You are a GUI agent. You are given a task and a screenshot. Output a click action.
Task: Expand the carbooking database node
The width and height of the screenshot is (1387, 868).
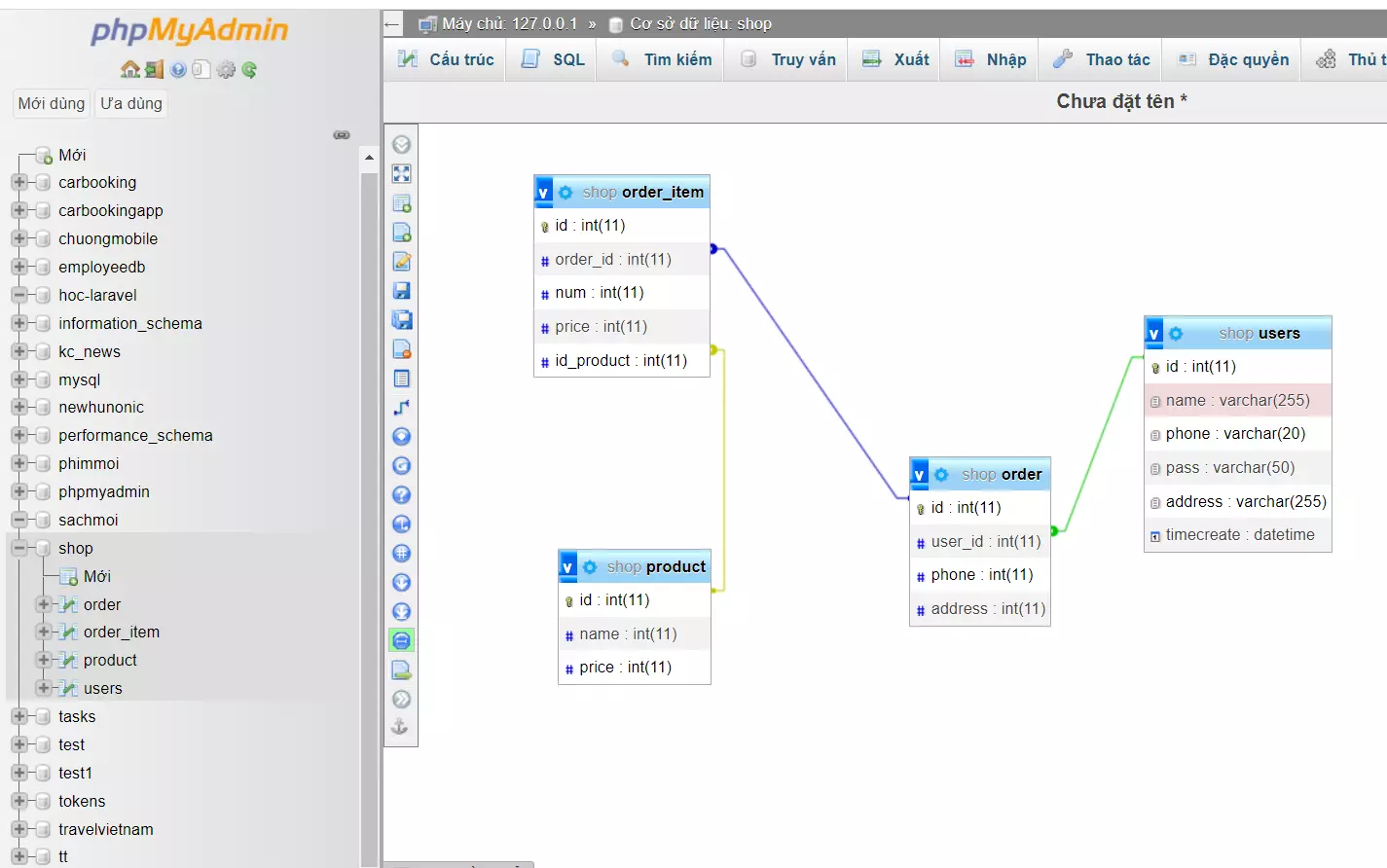coord(18,182)
